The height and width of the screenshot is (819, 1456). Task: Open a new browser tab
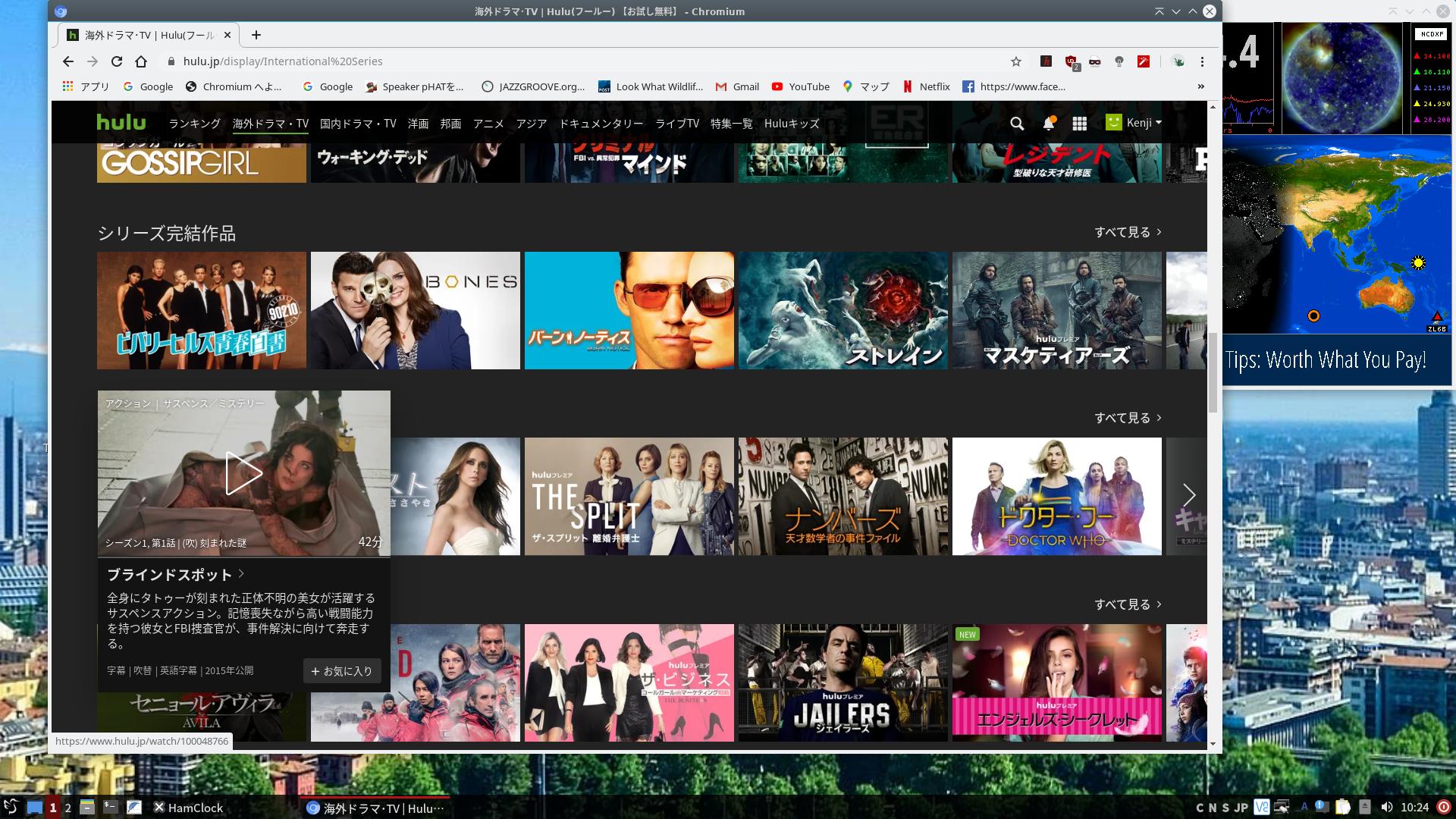pyautogui.click(x=256, y=35)
